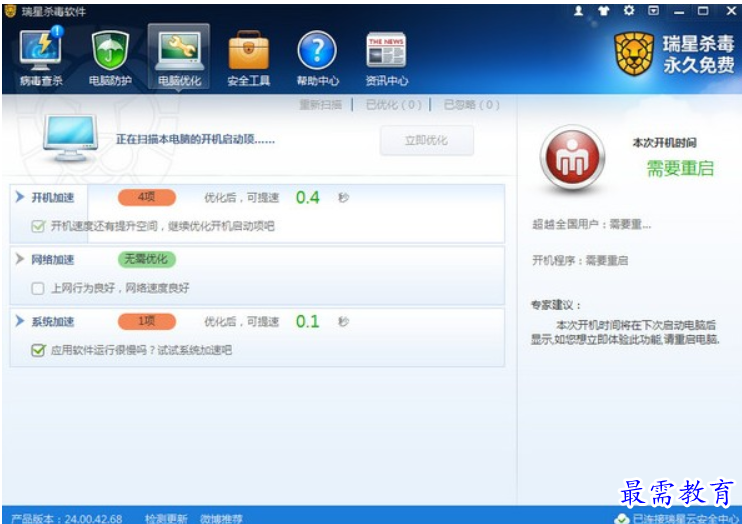Click the orange 1项 badge
Viewport: 742px width, 524px height.
[x=147, y=321]
